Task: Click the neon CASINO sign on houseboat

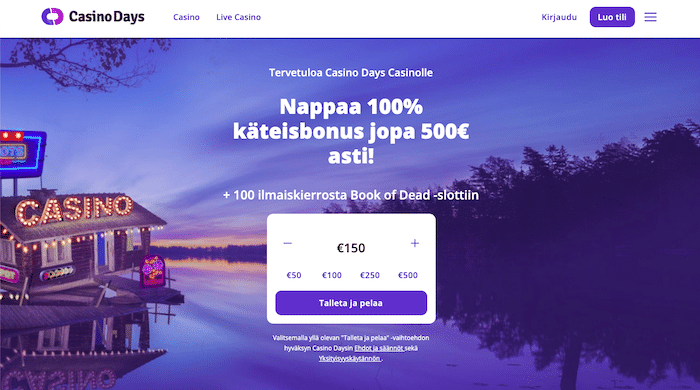Action: [x=74, y=209]
